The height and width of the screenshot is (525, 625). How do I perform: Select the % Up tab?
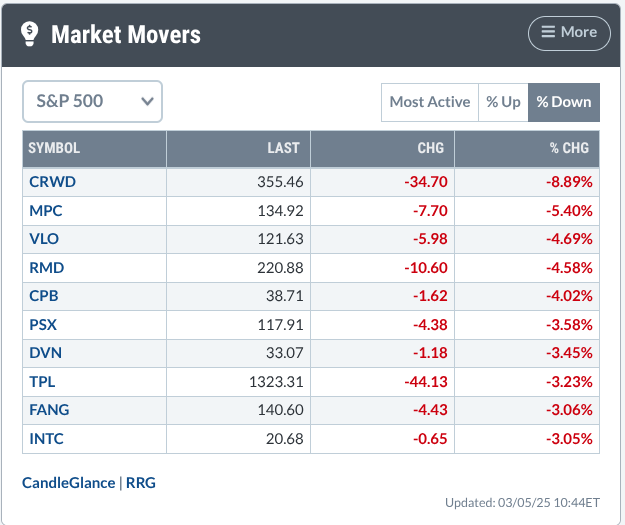click(503, 102)
